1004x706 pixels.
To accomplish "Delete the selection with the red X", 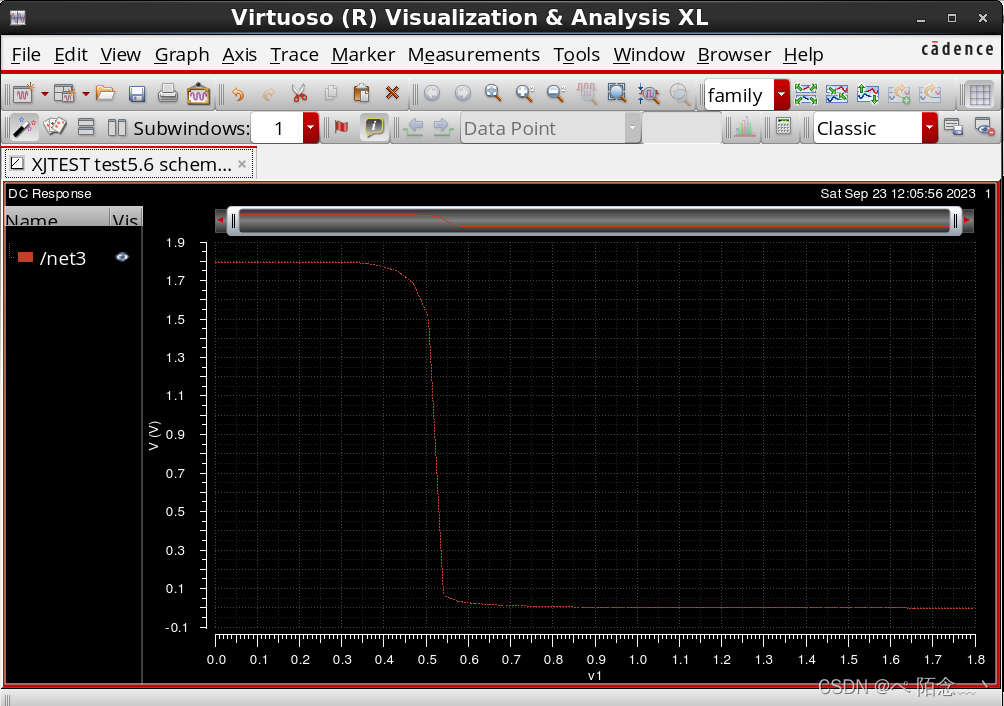I will [x=393, y=93].
